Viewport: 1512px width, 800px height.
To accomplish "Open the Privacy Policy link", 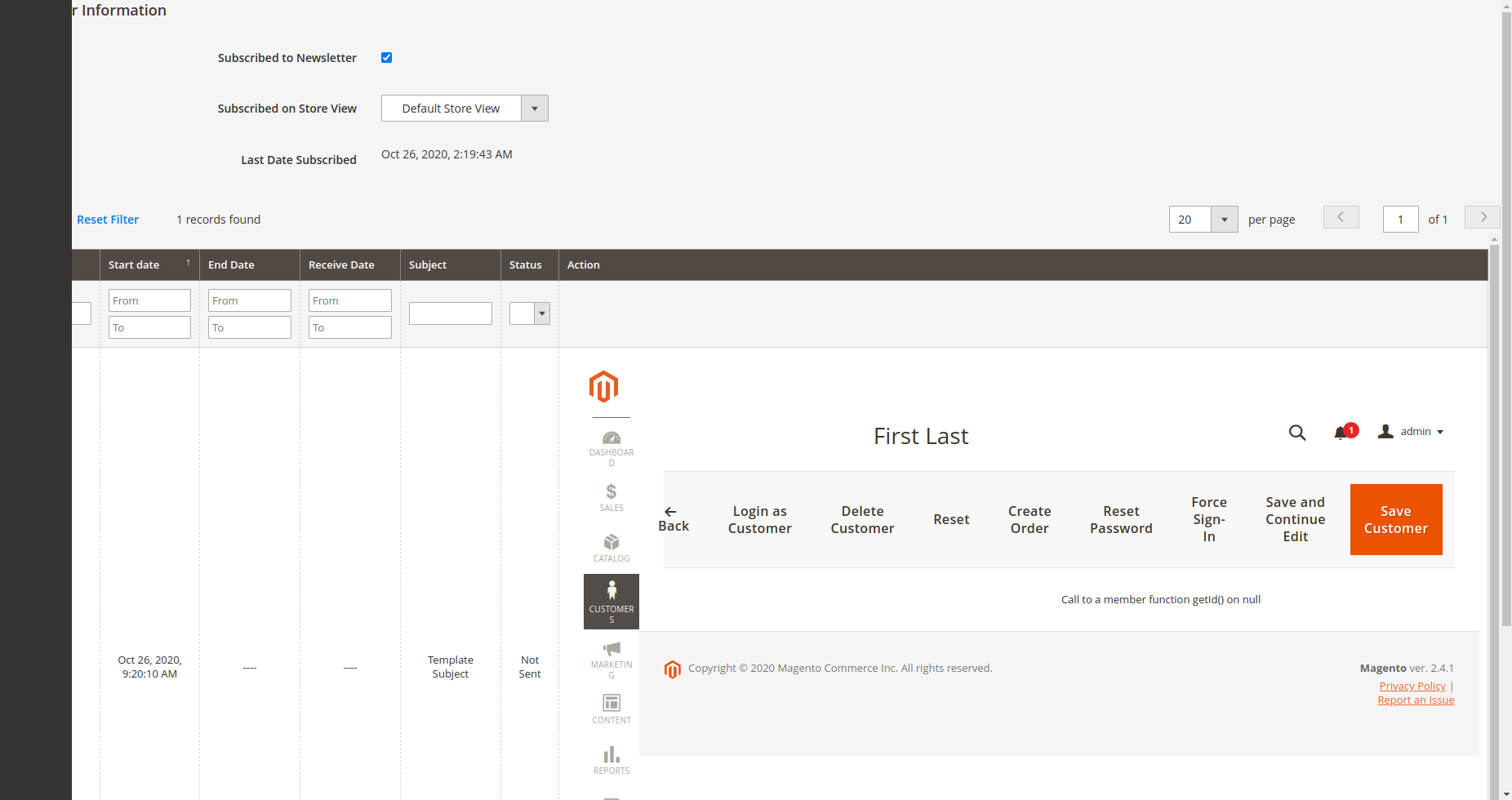I will pyautogui.click(x=1412, y=687).
